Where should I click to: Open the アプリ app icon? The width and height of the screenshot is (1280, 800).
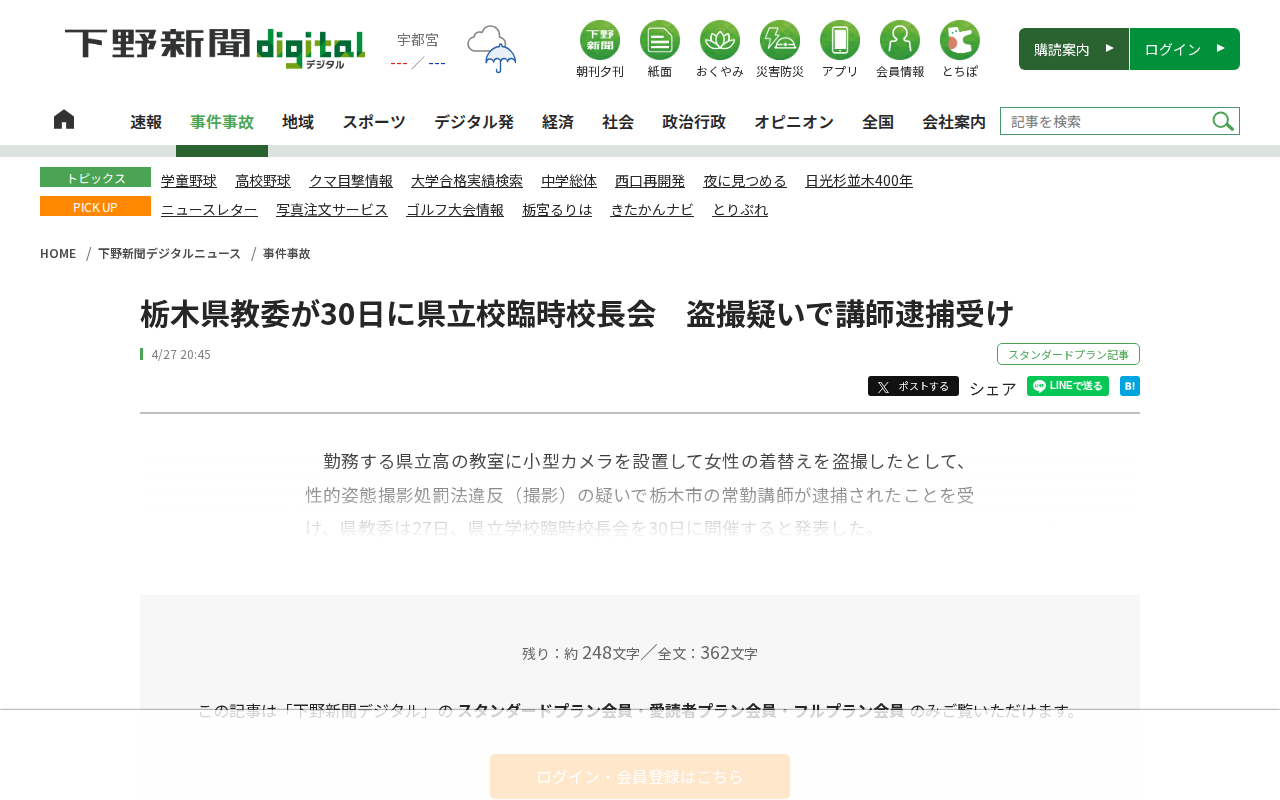pyautogui.click(x=840, y=49)
